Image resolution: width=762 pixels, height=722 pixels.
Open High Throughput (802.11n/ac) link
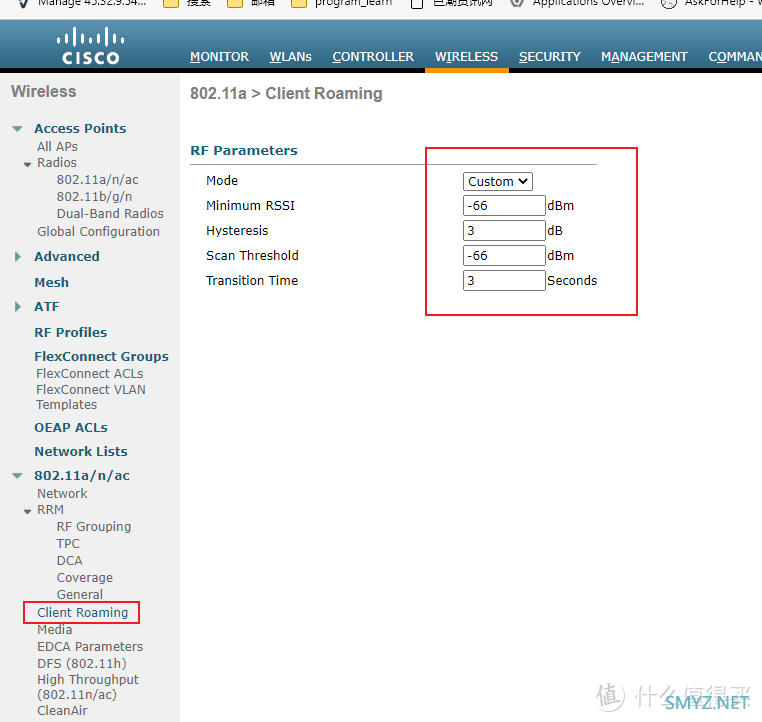[88, 687]
